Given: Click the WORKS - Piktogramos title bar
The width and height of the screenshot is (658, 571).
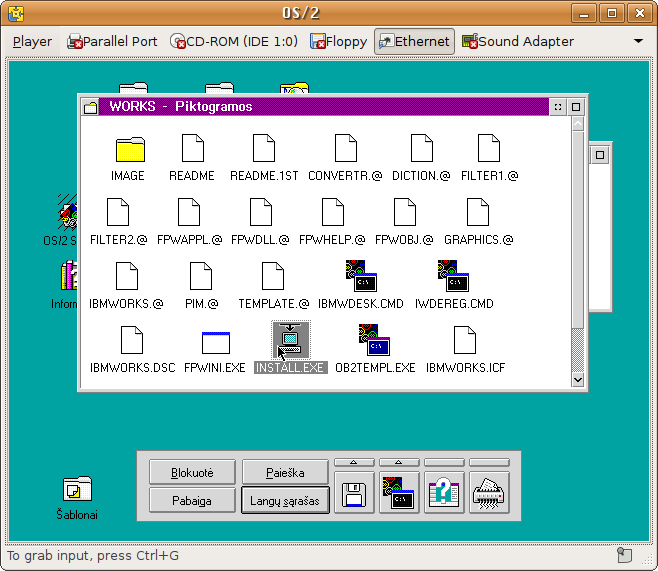Looking at the screenshot, I should pyautogui.click(x=324, y=107).
